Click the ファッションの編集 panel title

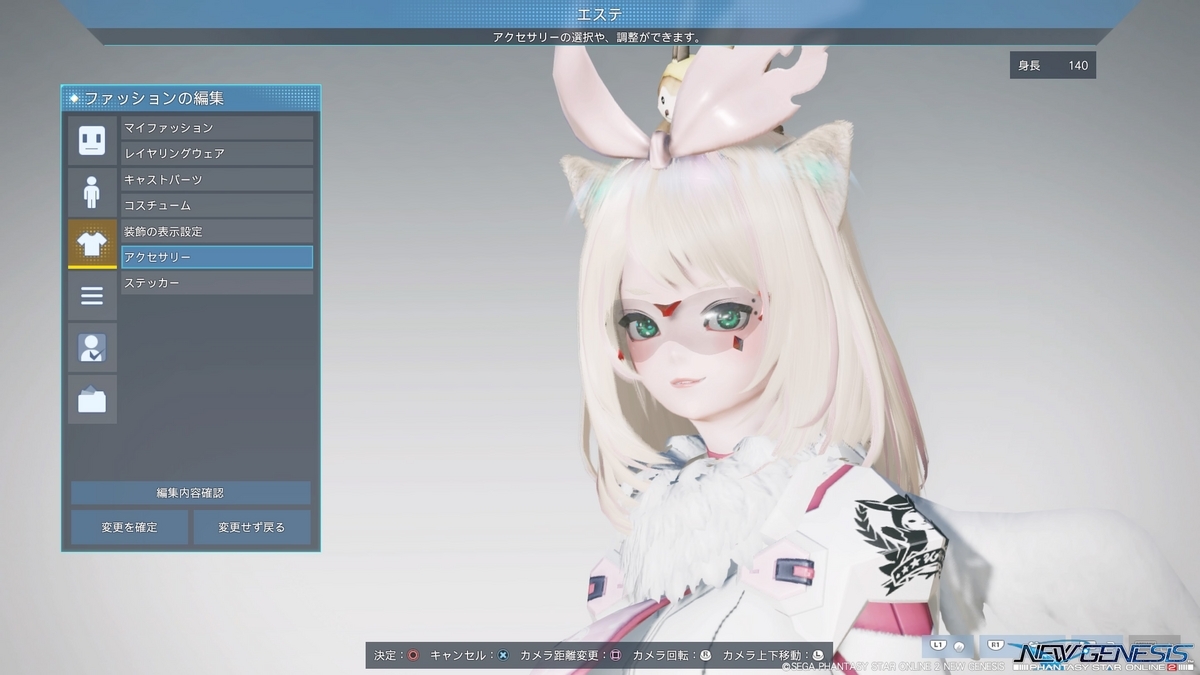(x=153, y=99)
